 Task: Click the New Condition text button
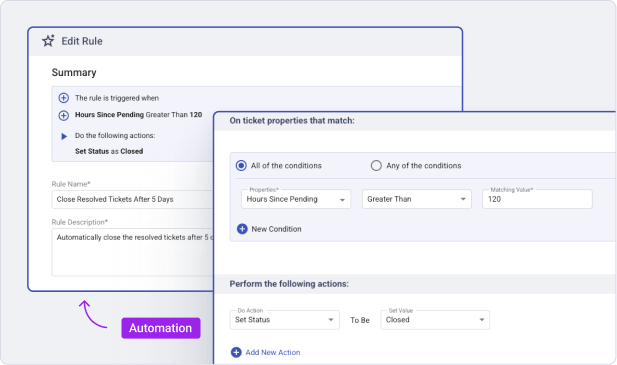(276, 229)
